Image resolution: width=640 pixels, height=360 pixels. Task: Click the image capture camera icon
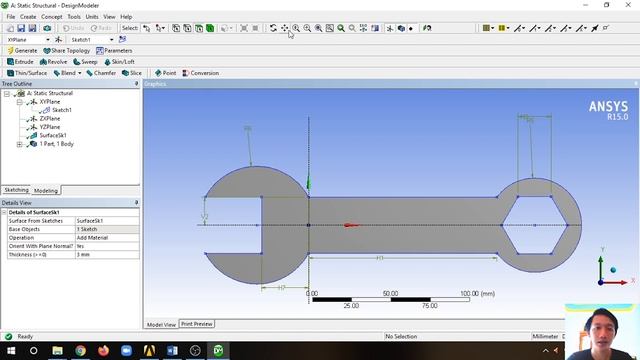47,28
